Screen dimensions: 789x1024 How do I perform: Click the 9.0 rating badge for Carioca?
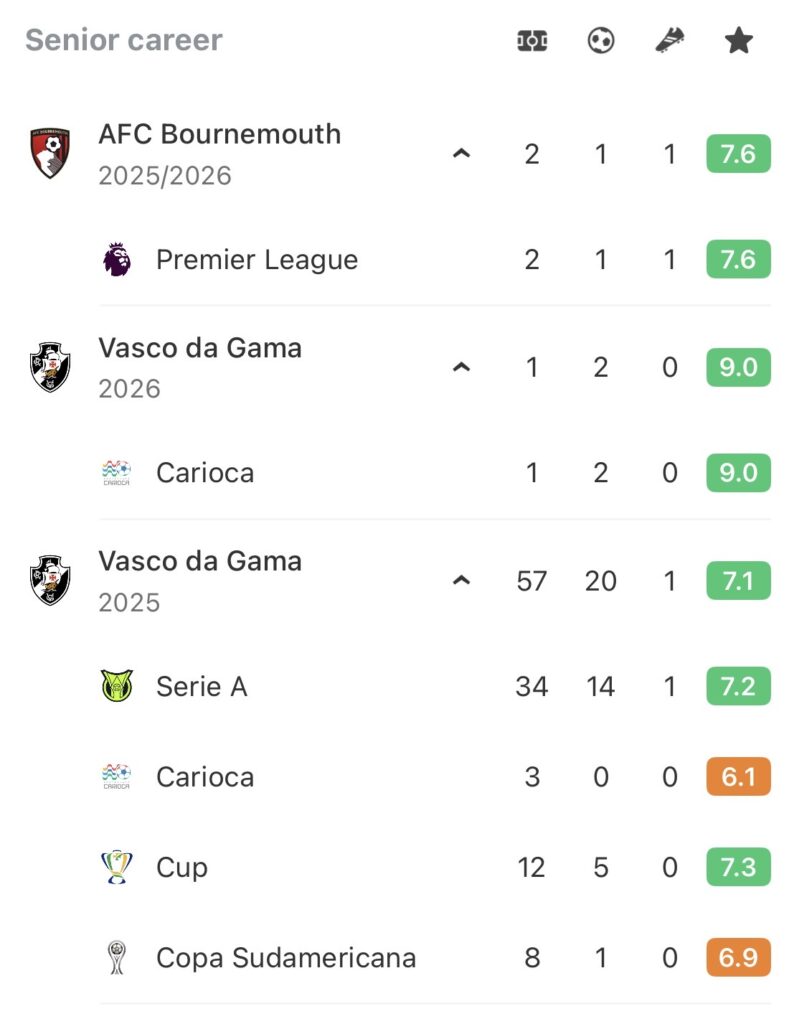coord(738,473)
